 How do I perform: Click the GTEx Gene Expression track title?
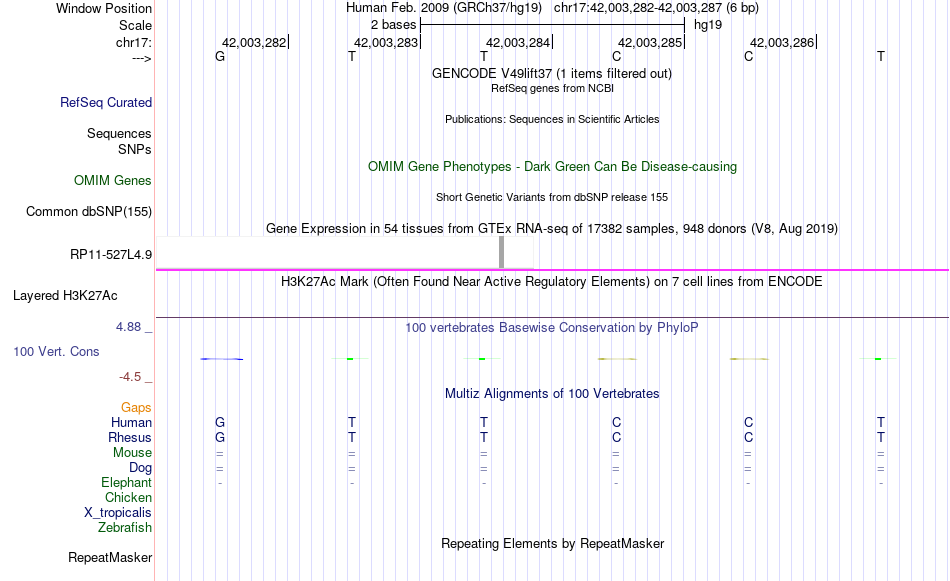[x=552, y=229]
